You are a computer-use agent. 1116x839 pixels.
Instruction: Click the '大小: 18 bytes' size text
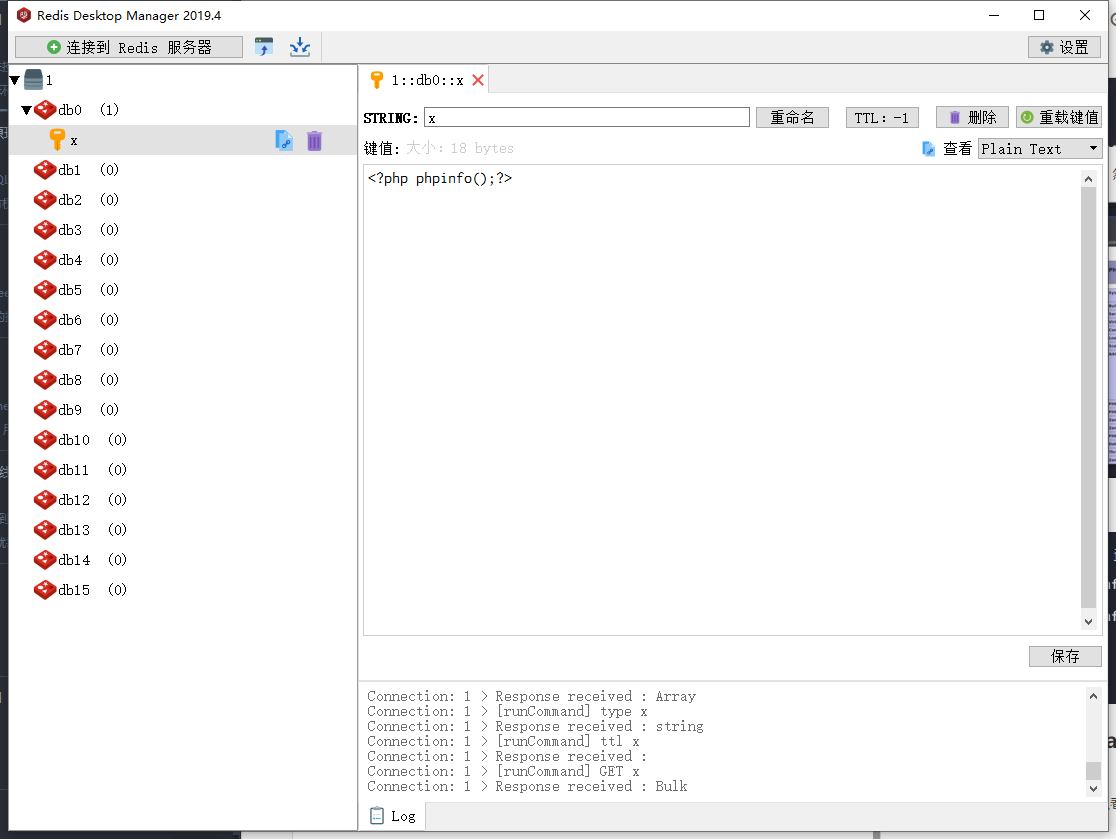tap(460, 148)
